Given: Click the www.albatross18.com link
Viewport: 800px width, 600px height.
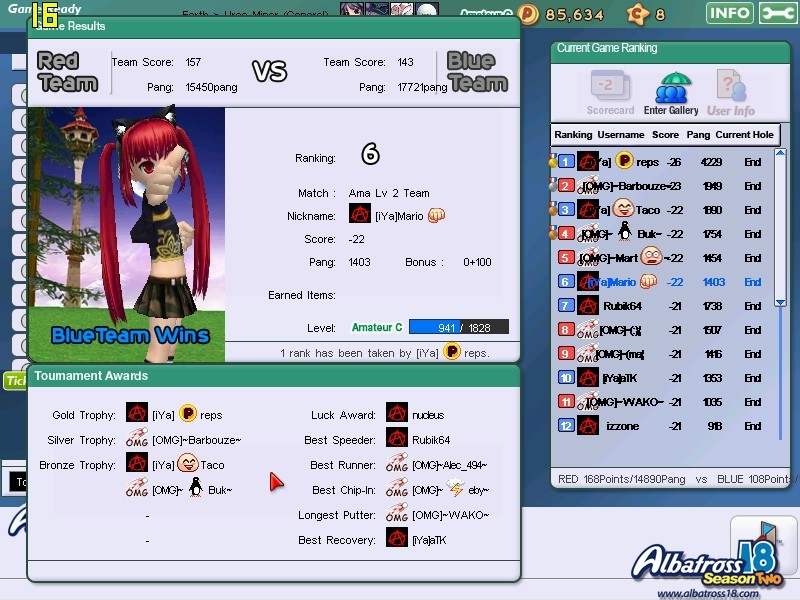Looking at the screenshot, I should tap(708, 593).
